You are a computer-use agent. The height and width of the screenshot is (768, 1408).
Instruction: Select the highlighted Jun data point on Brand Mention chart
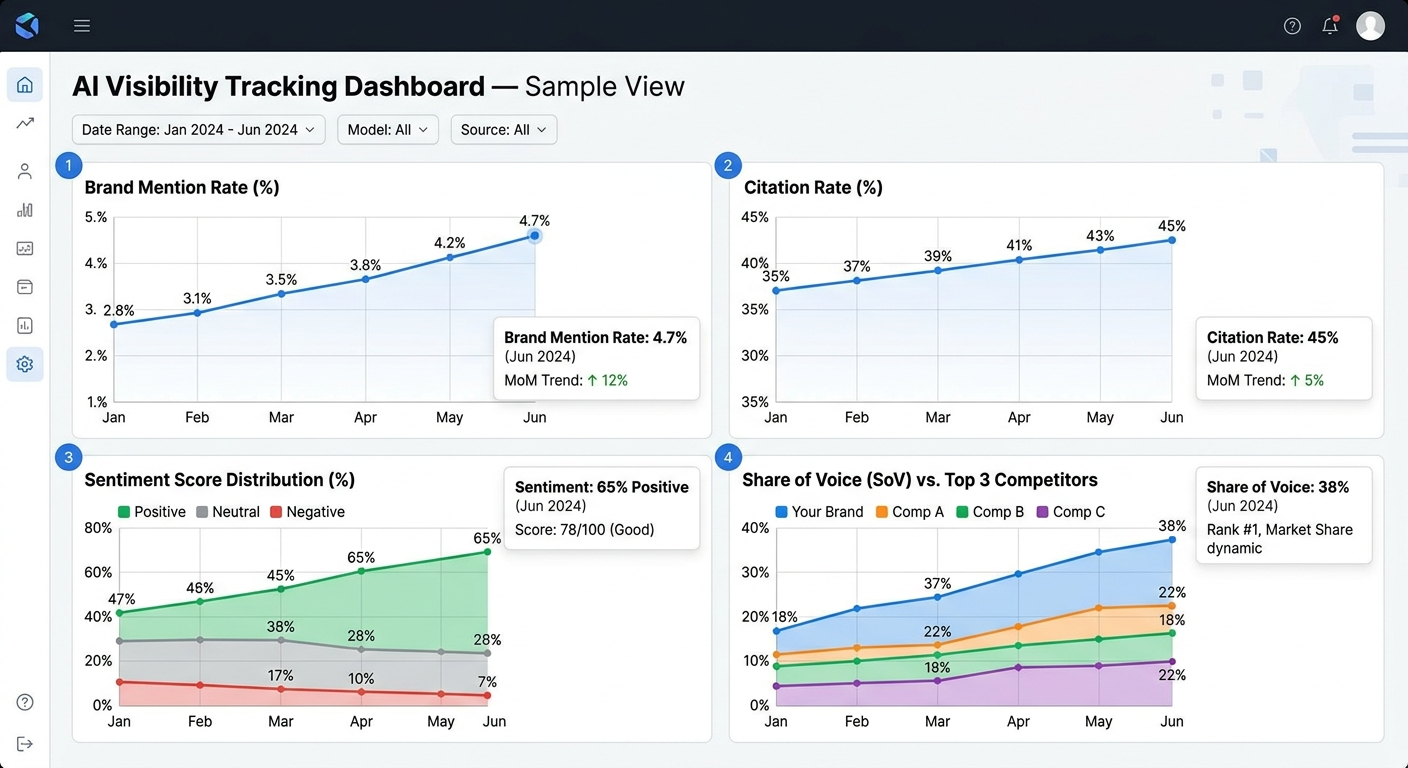534,235
